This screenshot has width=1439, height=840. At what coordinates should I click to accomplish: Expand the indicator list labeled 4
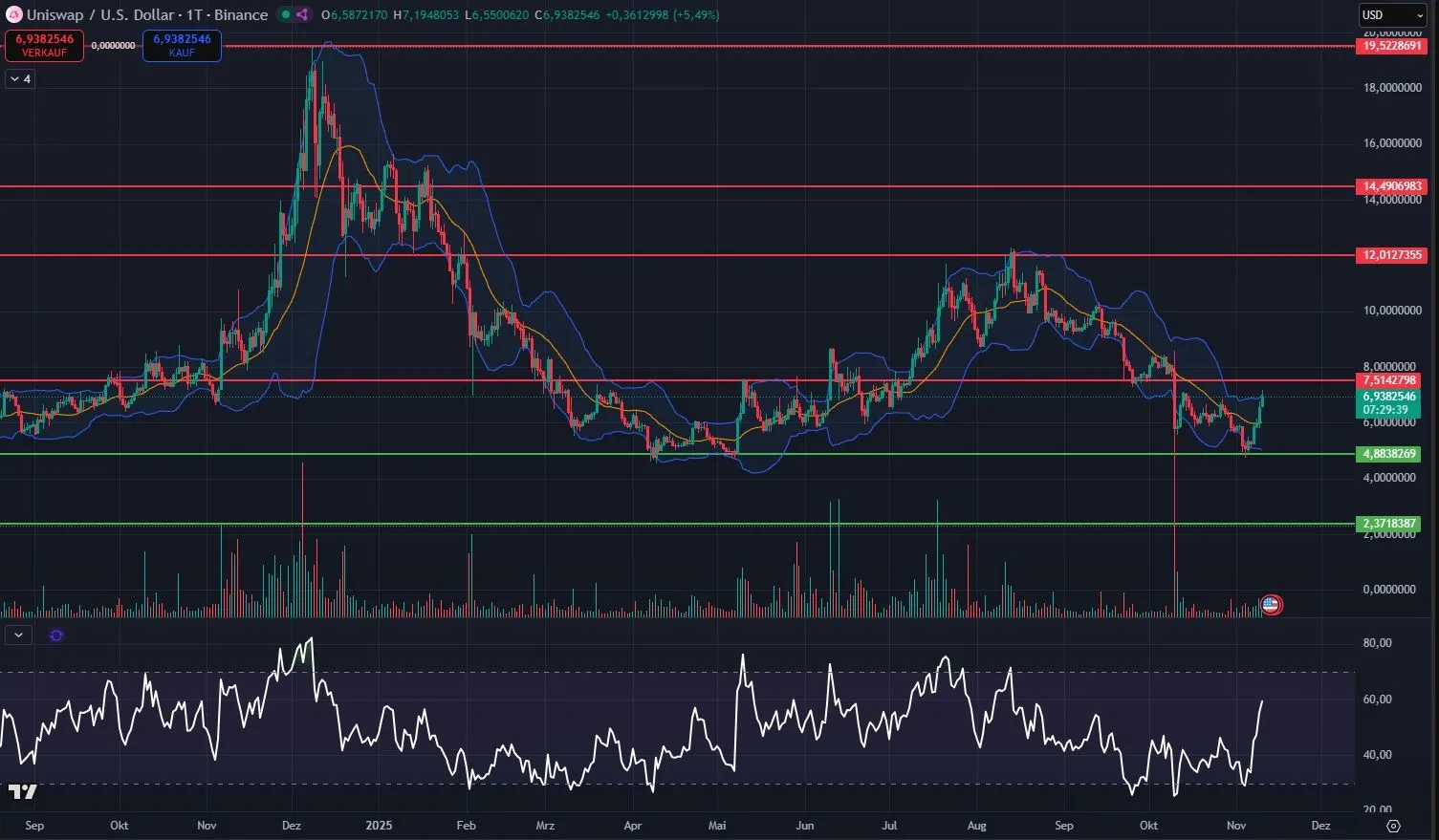pyautogui.click(x=19, y=78)
